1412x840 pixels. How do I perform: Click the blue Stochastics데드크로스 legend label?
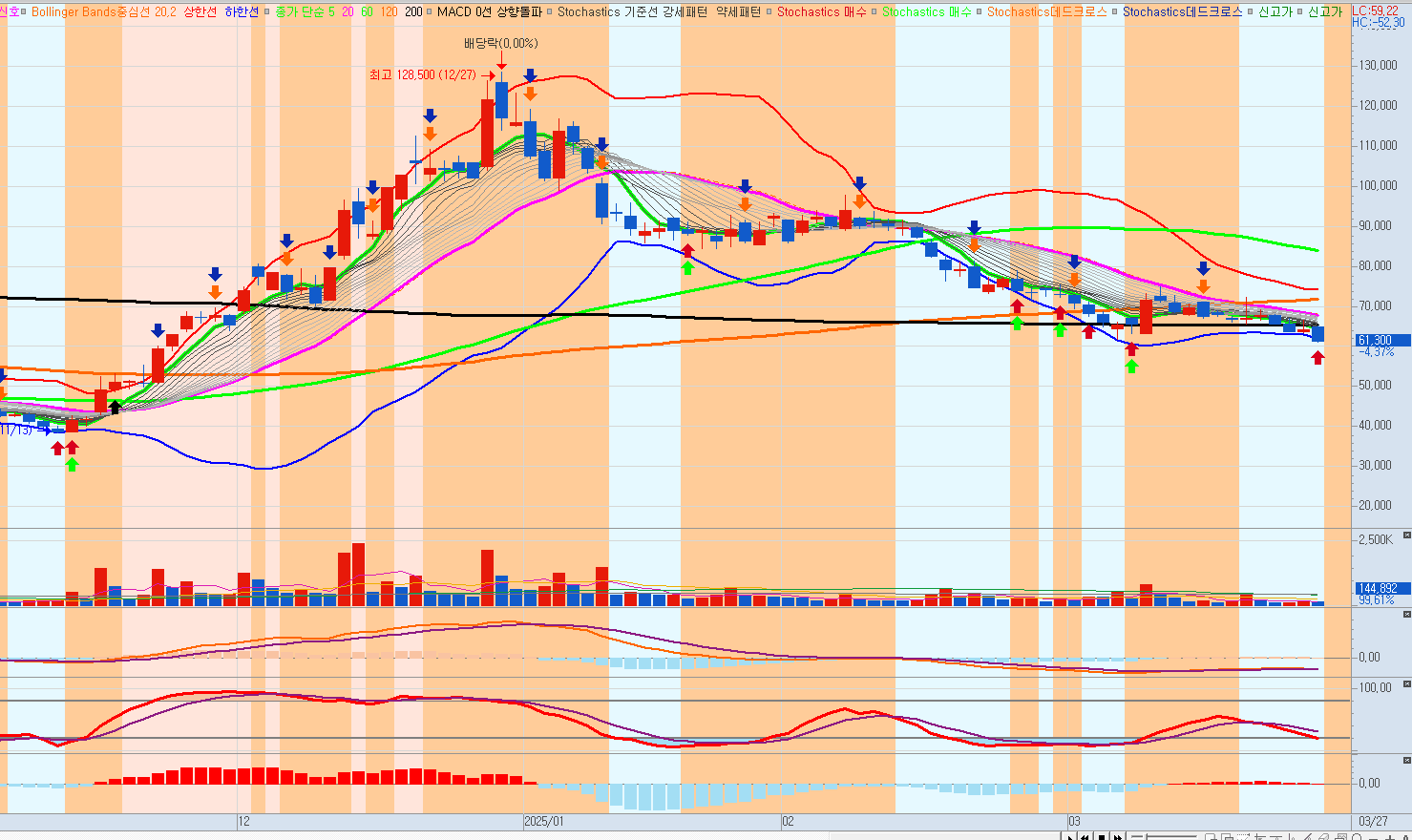1183,12
